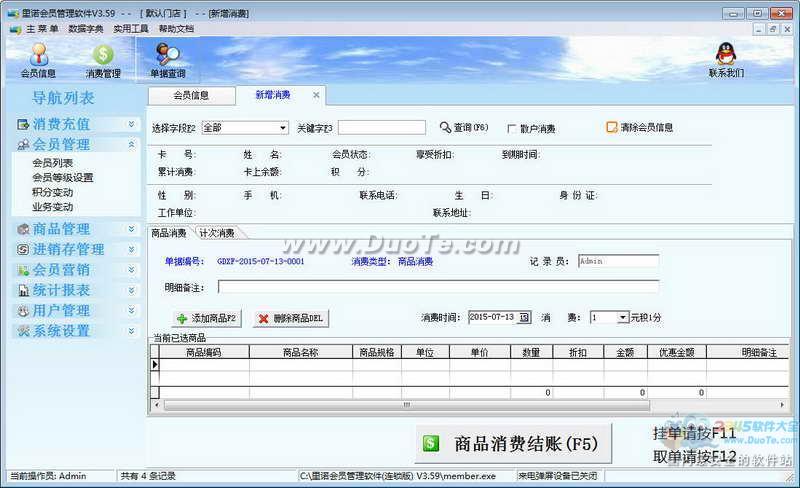
Task: Click the 清除会员信息 icon
Action: pos(611,127)
